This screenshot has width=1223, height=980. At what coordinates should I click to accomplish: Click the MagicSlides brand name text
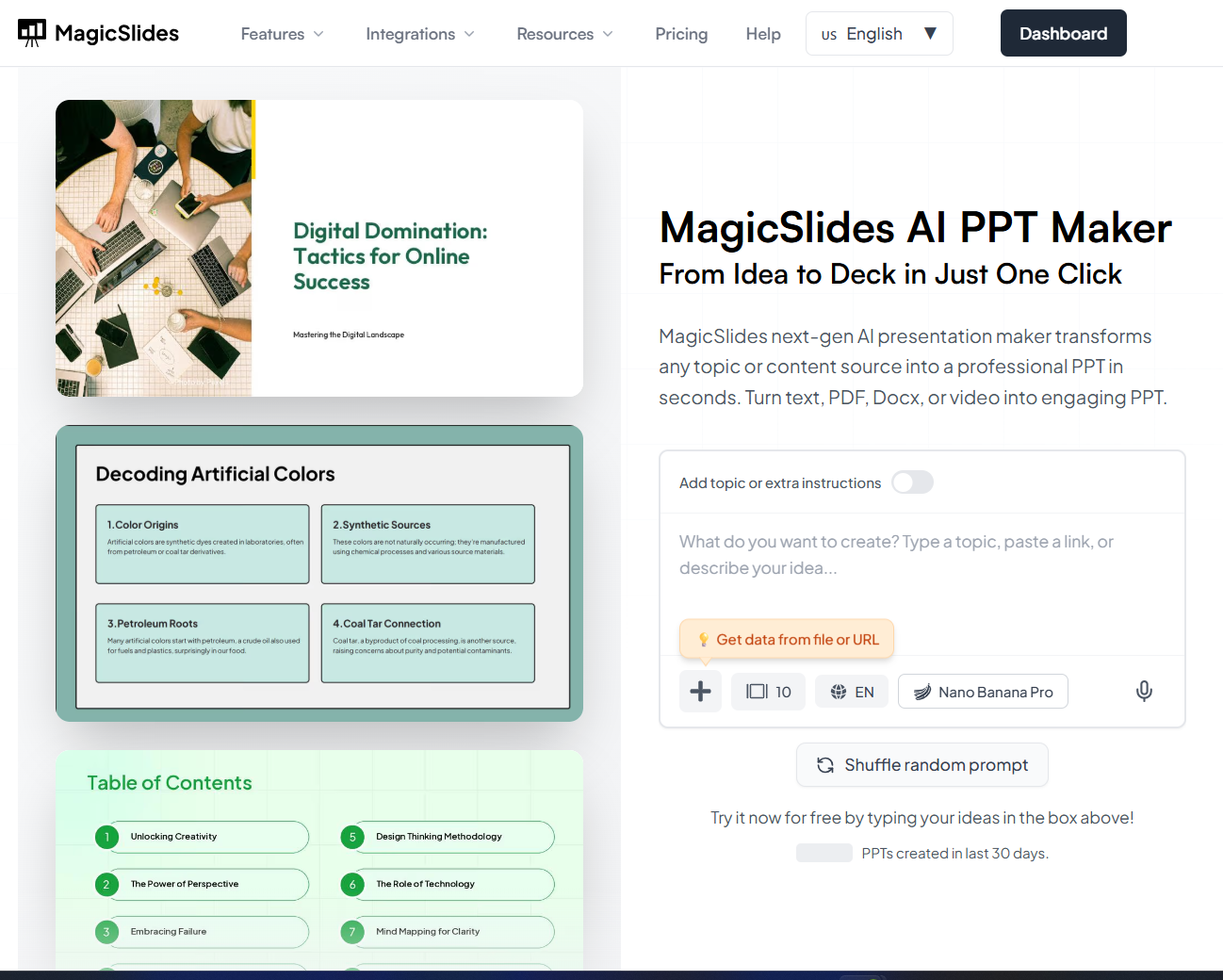(117, 33)
